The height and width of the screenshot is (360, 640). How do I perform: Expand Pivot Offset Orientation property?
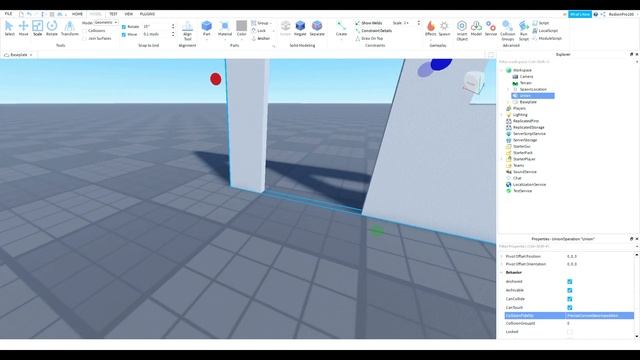(x=502, y=264)
